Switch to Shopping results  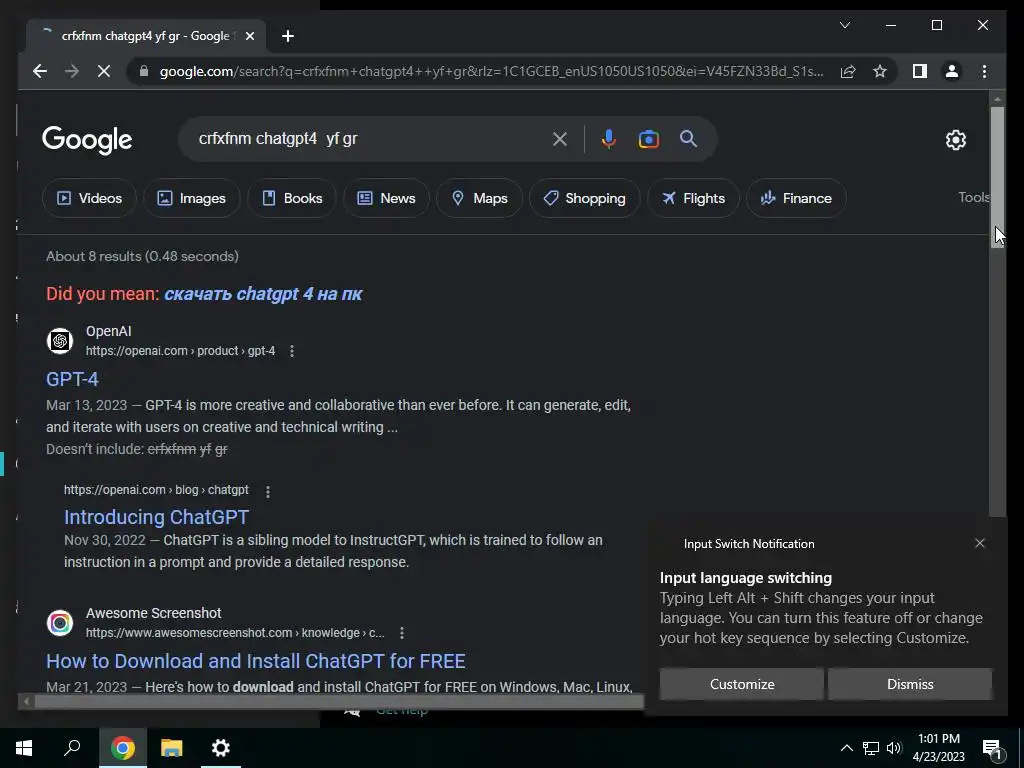(x=584, y=198)
